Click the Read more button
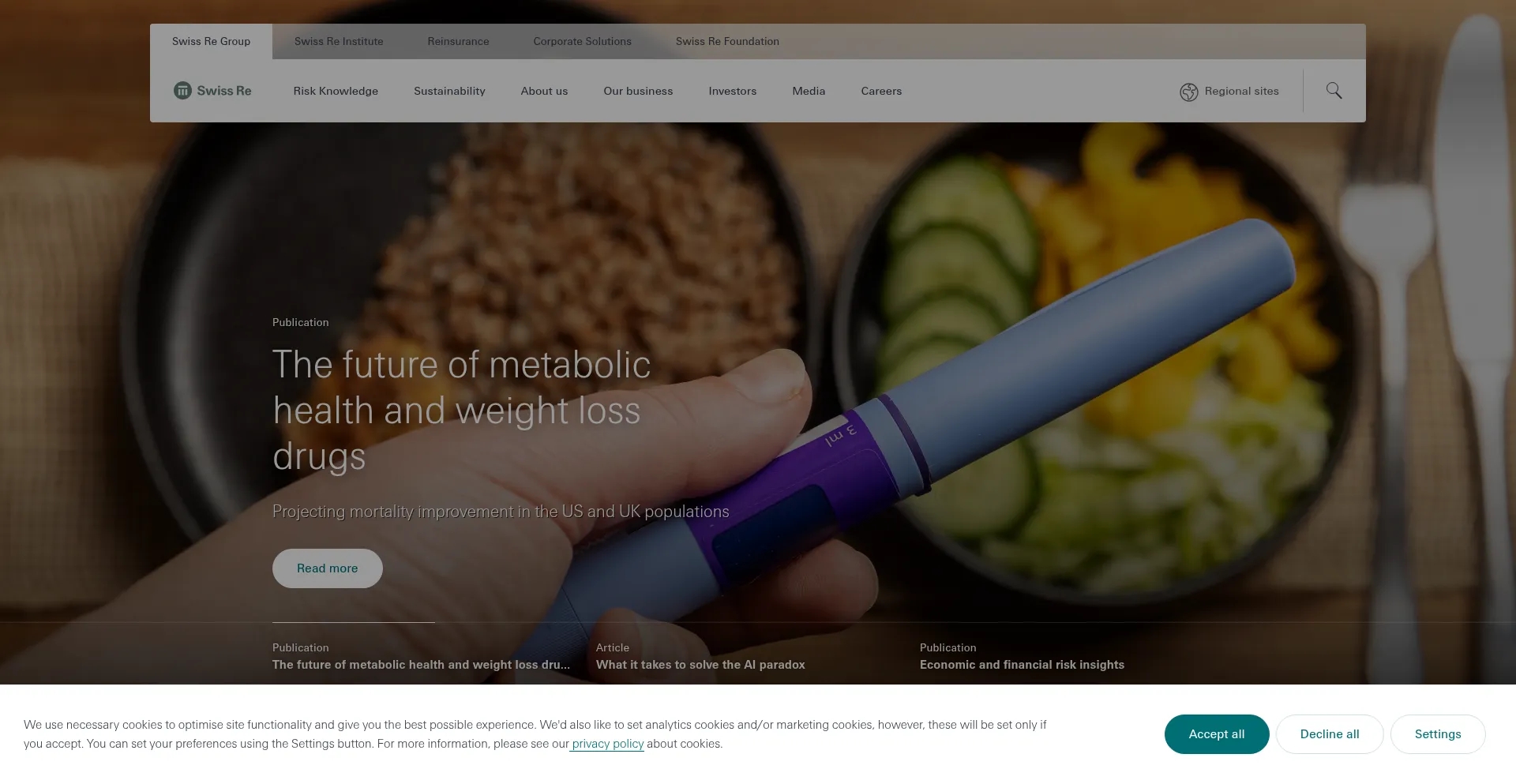The width and height of the screenshot is (1516, 784). (x=328, y=568)
